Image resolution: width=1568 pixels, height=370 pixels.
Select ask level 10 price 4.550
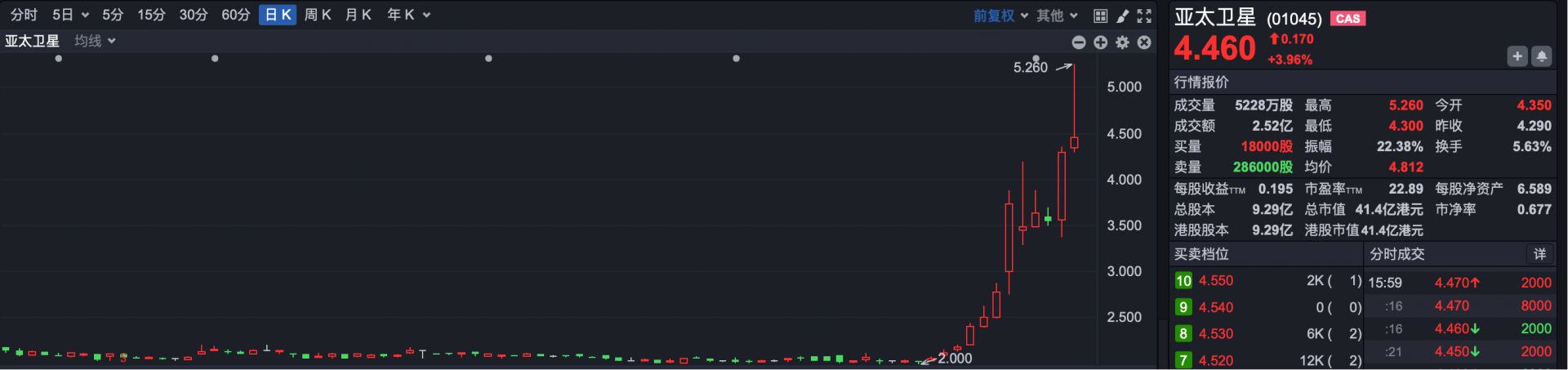tap(1215, 281)
